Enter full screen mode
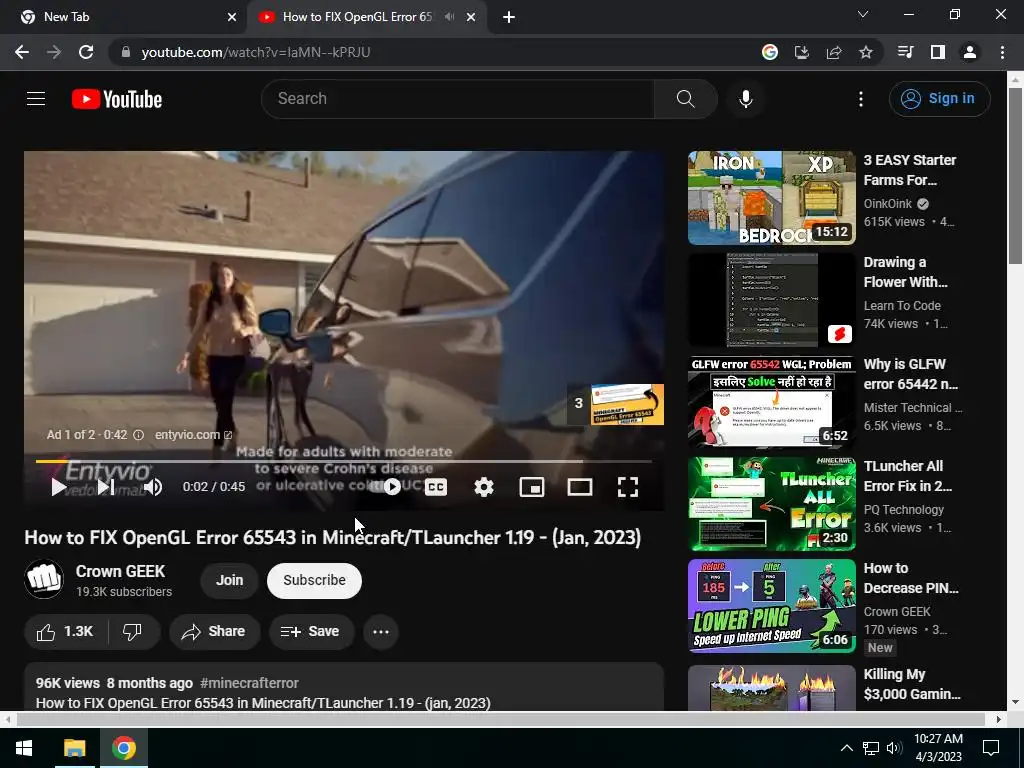 tap(628, 487)
